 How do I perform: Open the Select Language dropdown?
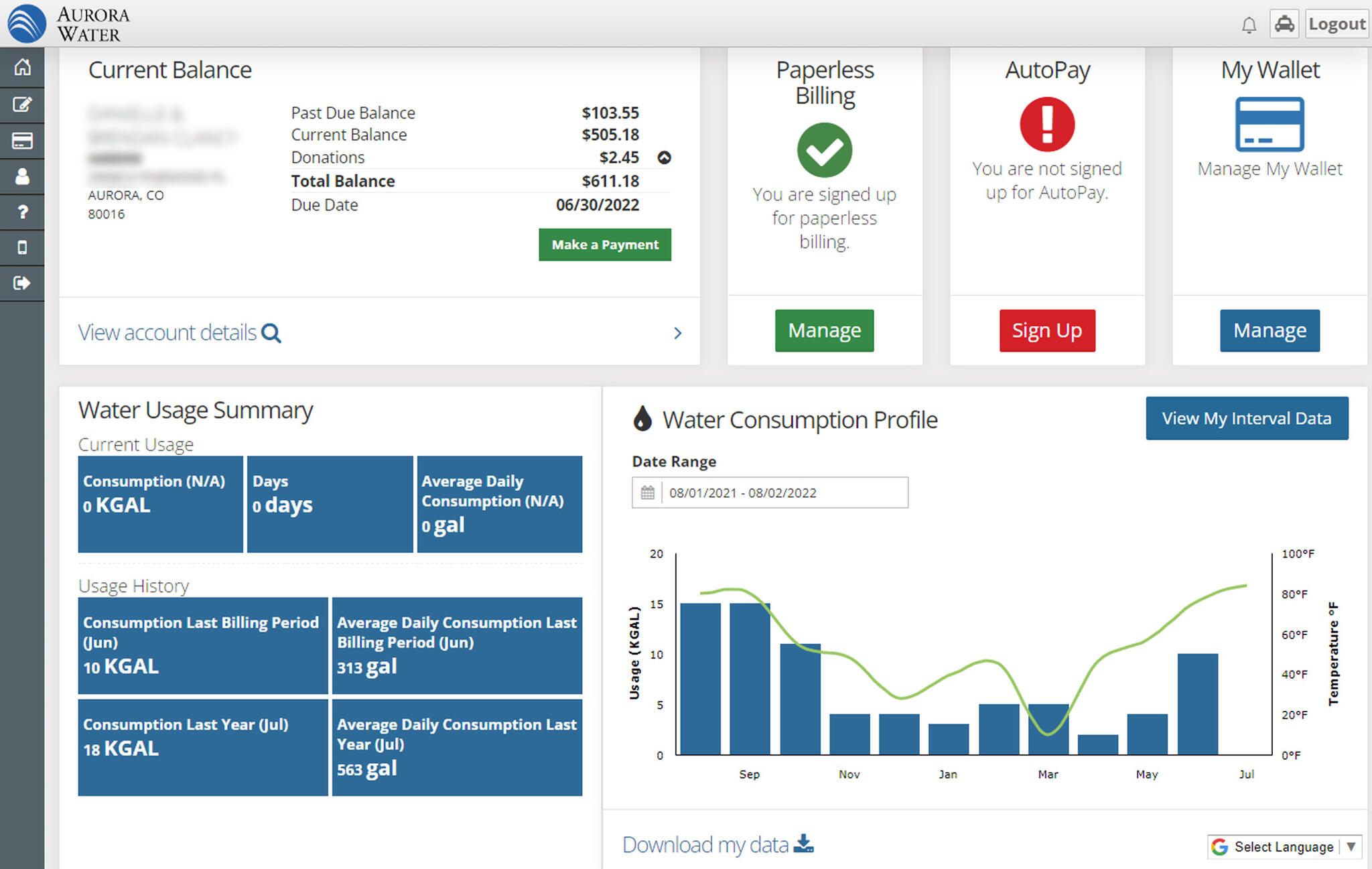pyautogui.click(x=1285, y=847)
